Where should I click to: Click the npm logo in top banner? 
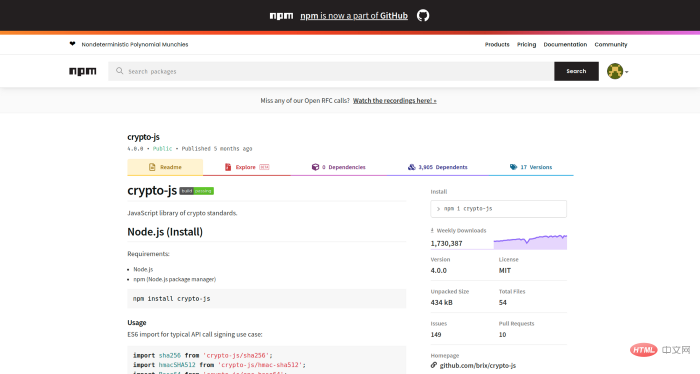coord(281,16)
